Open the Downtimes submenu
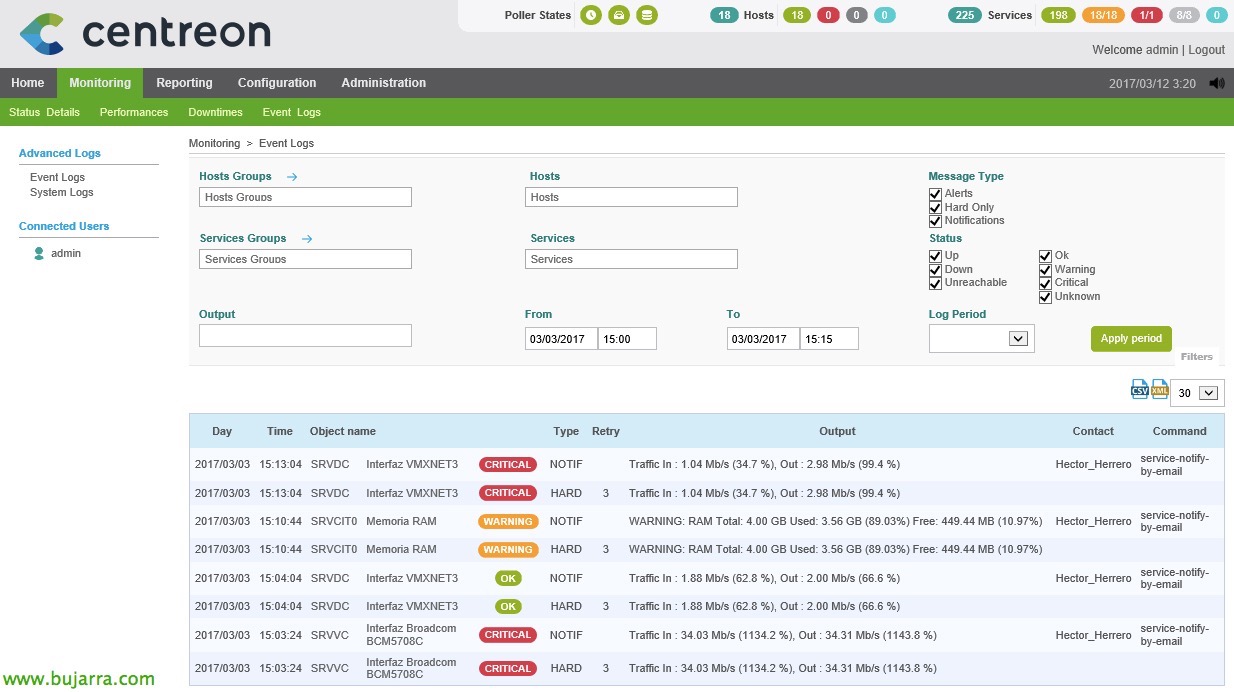1234x692 pixels. 215,112
